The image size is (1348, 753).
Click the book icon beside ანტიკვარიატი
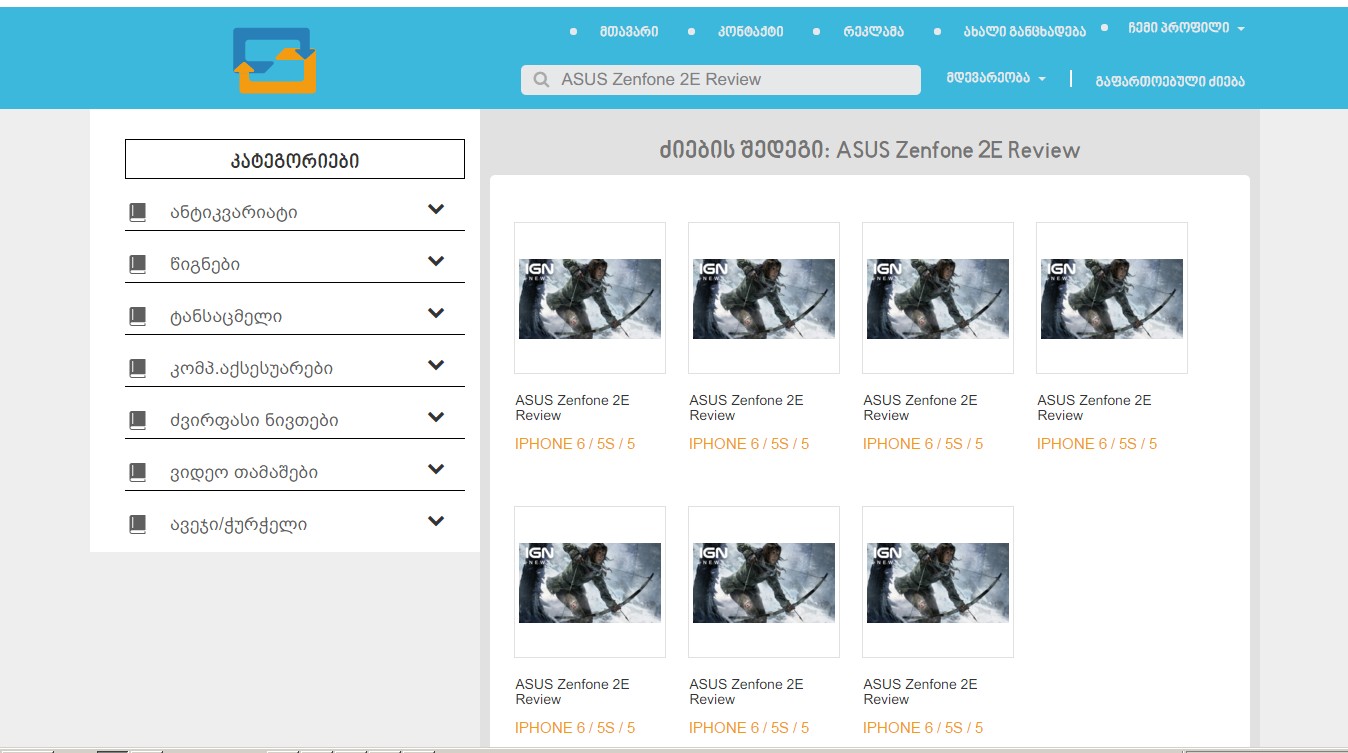[138, 212]
